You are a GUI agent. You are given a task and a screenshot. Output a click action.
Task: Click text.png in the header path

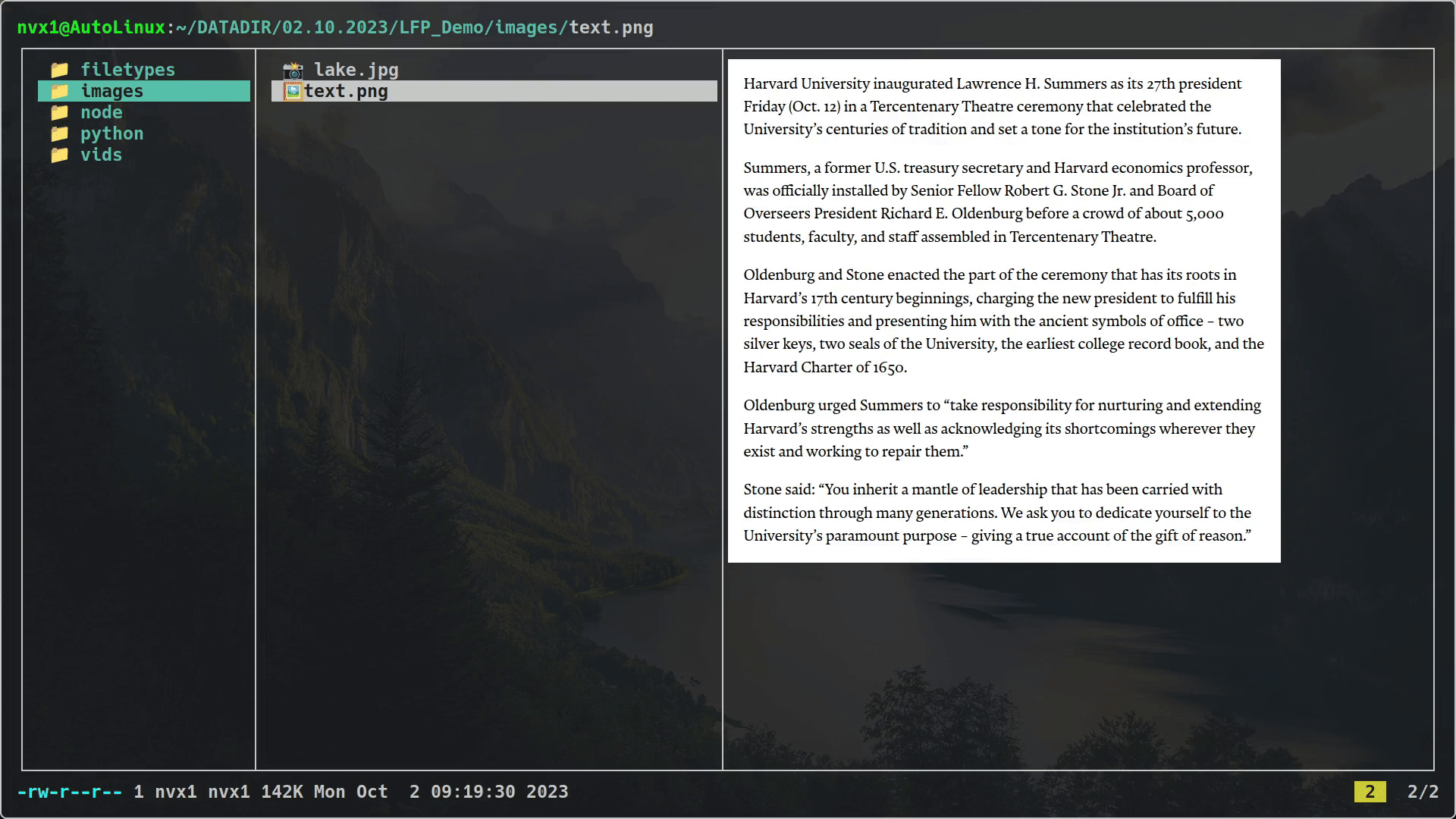click(x=611, y=28)
